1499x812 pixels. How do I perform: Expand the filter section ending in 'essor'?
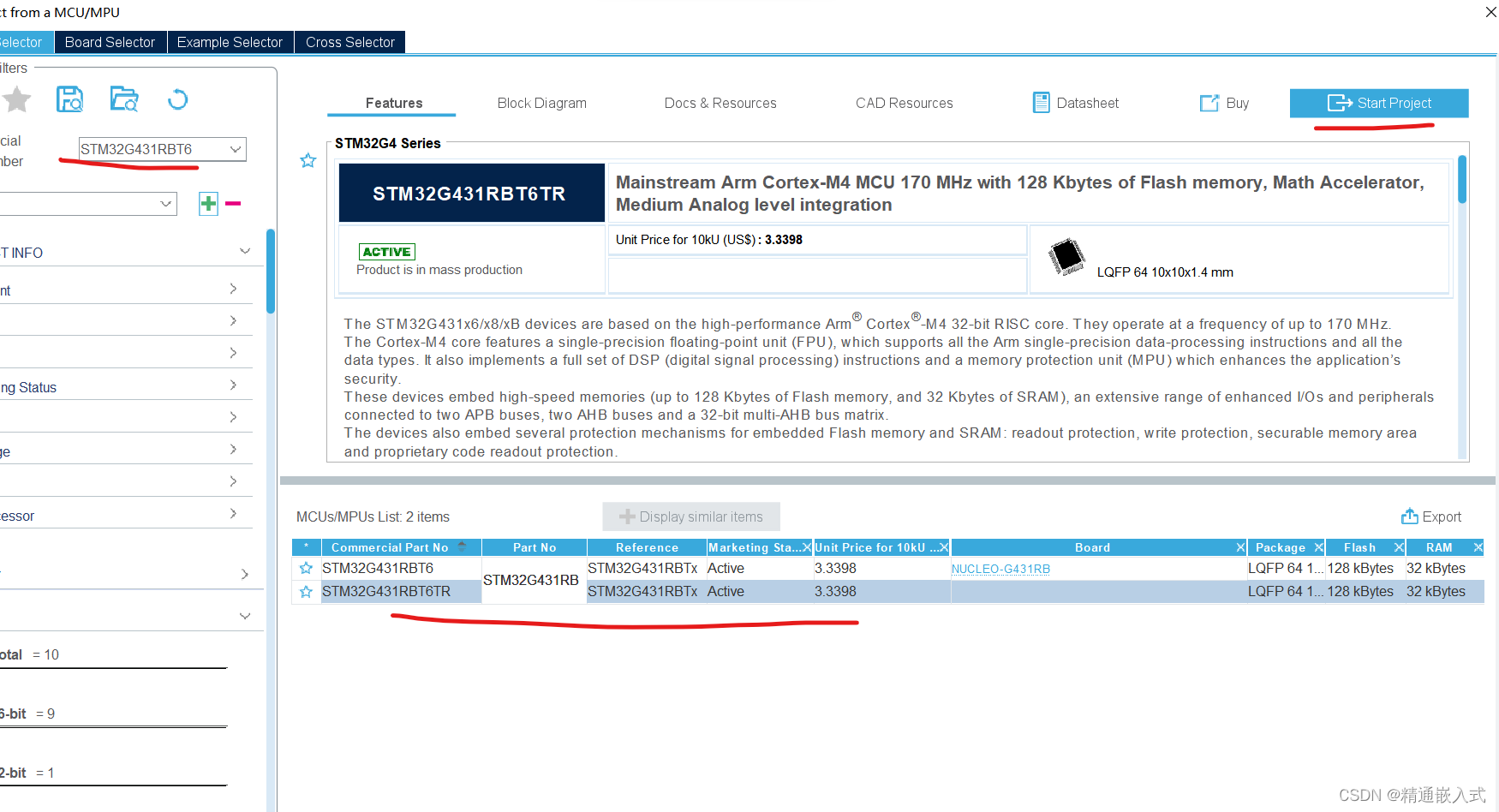coord(233,514)
